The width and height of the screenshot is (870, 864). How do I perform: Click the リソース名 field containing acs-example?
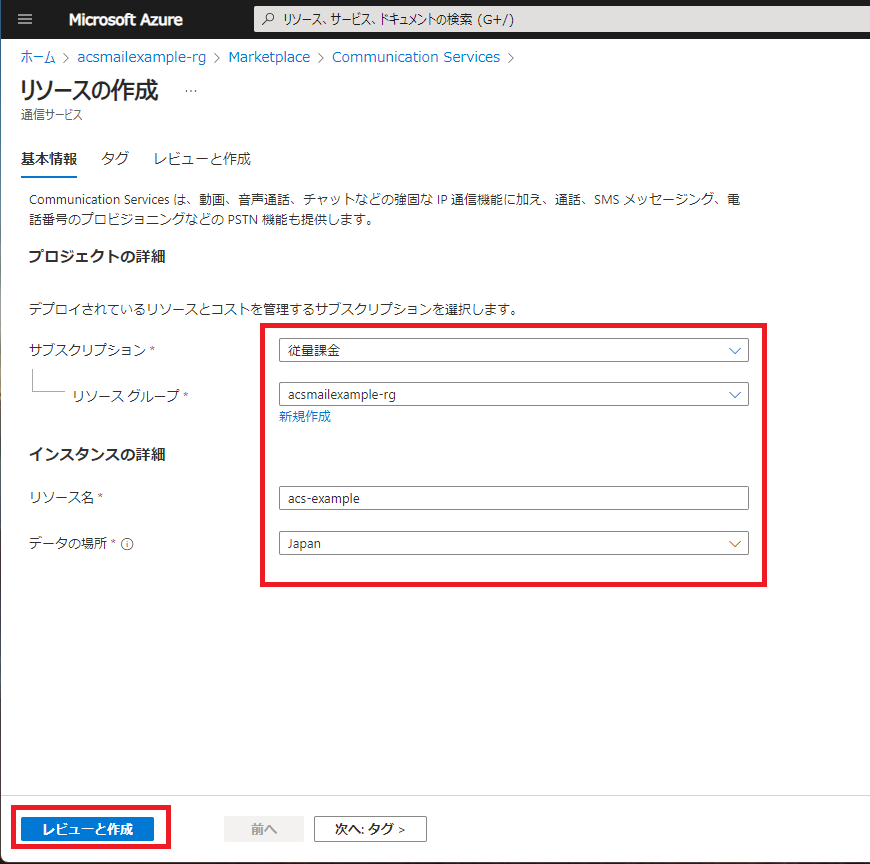click(514, 498)
